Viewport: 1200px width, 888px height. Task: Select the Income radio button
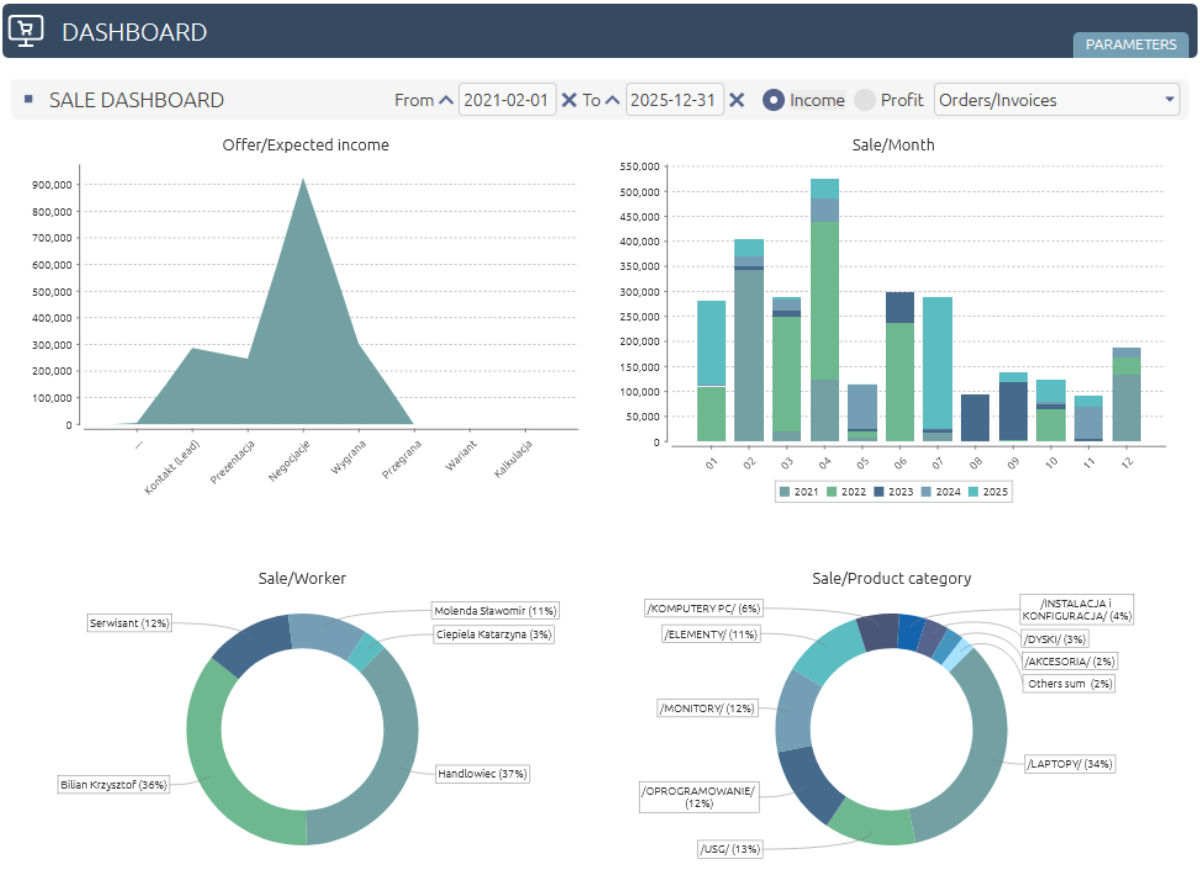(773, 100)
